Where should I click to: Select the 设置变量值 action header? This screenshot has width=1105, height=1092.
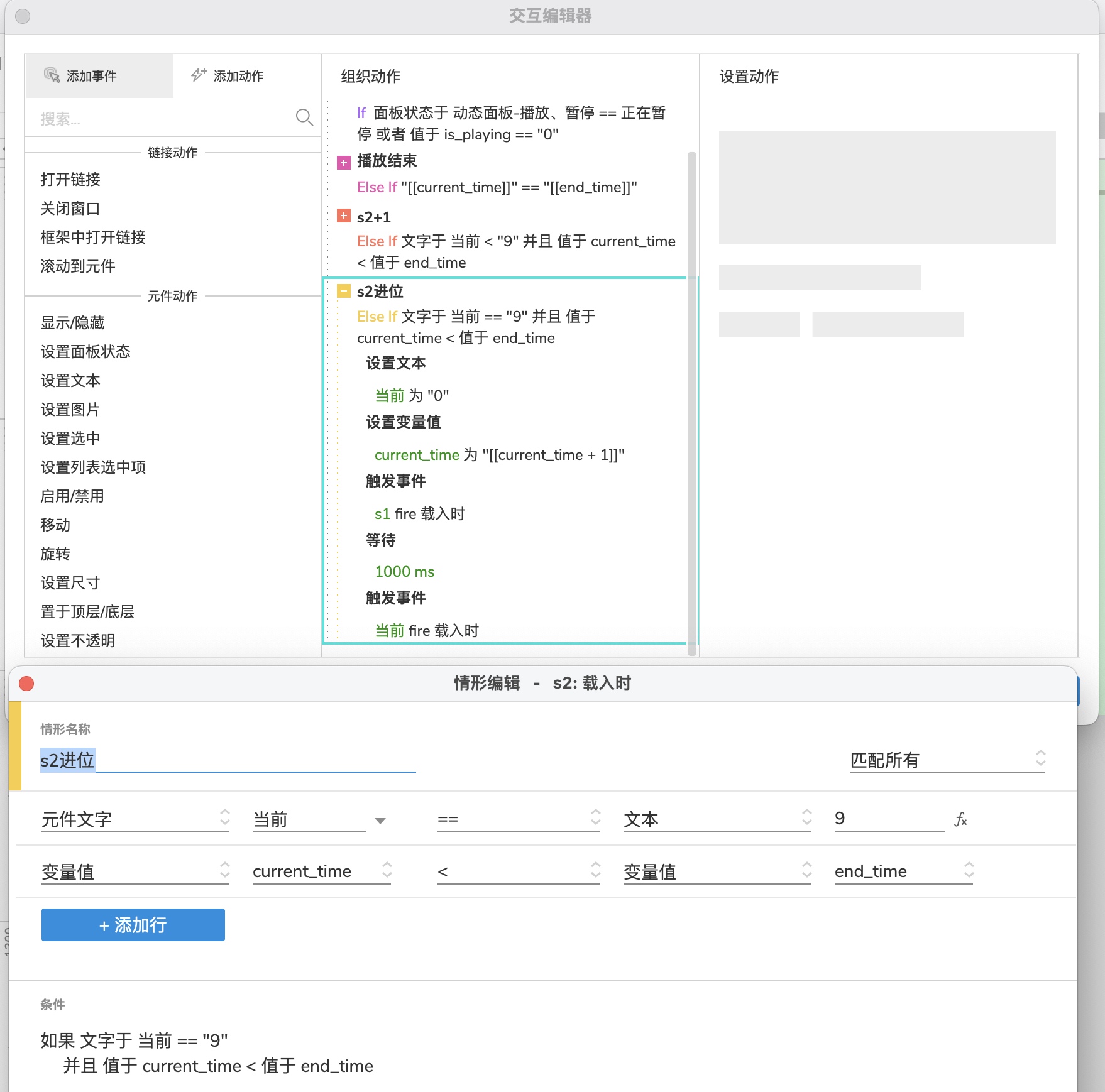tap(404, 422)
